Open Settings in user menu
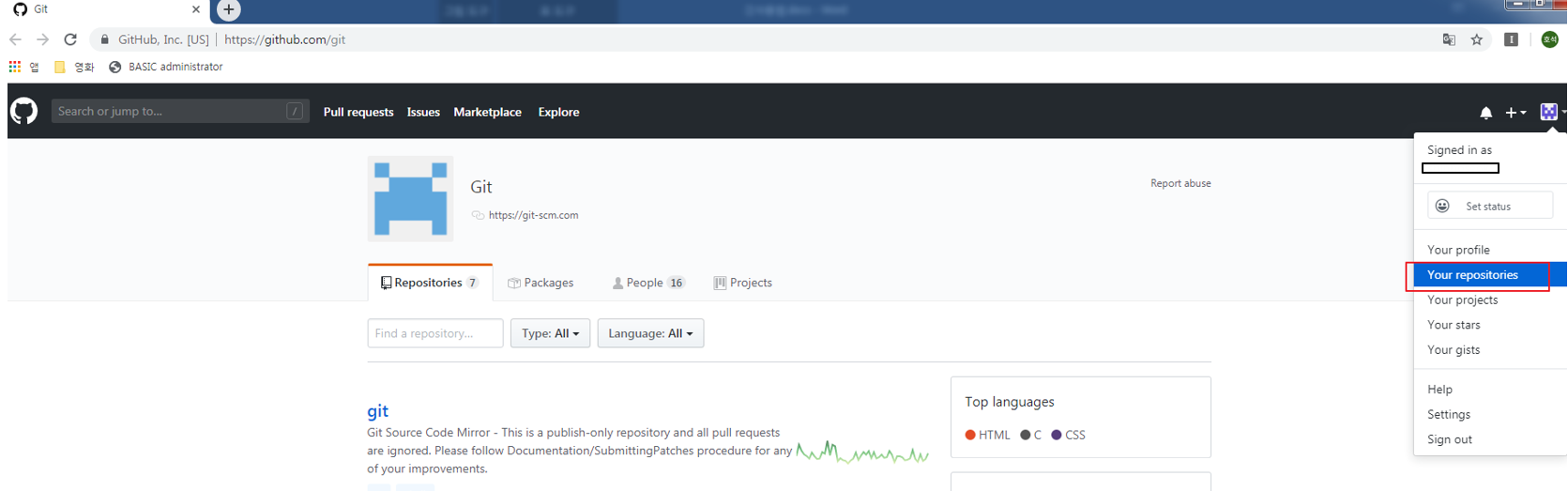 [1490, 414]
